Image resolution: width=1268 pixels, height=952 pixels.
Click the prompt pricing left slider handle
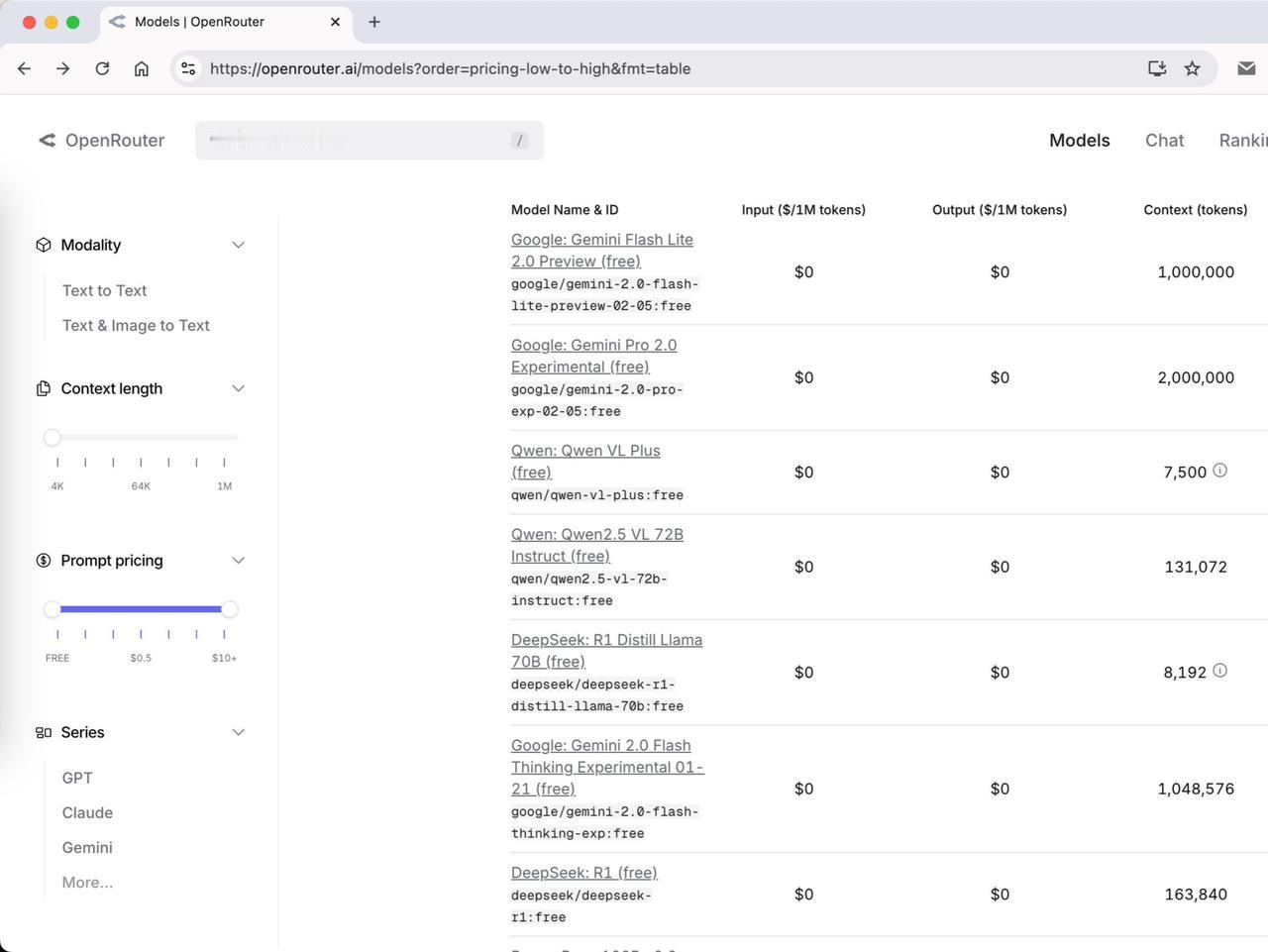[53, 609]
